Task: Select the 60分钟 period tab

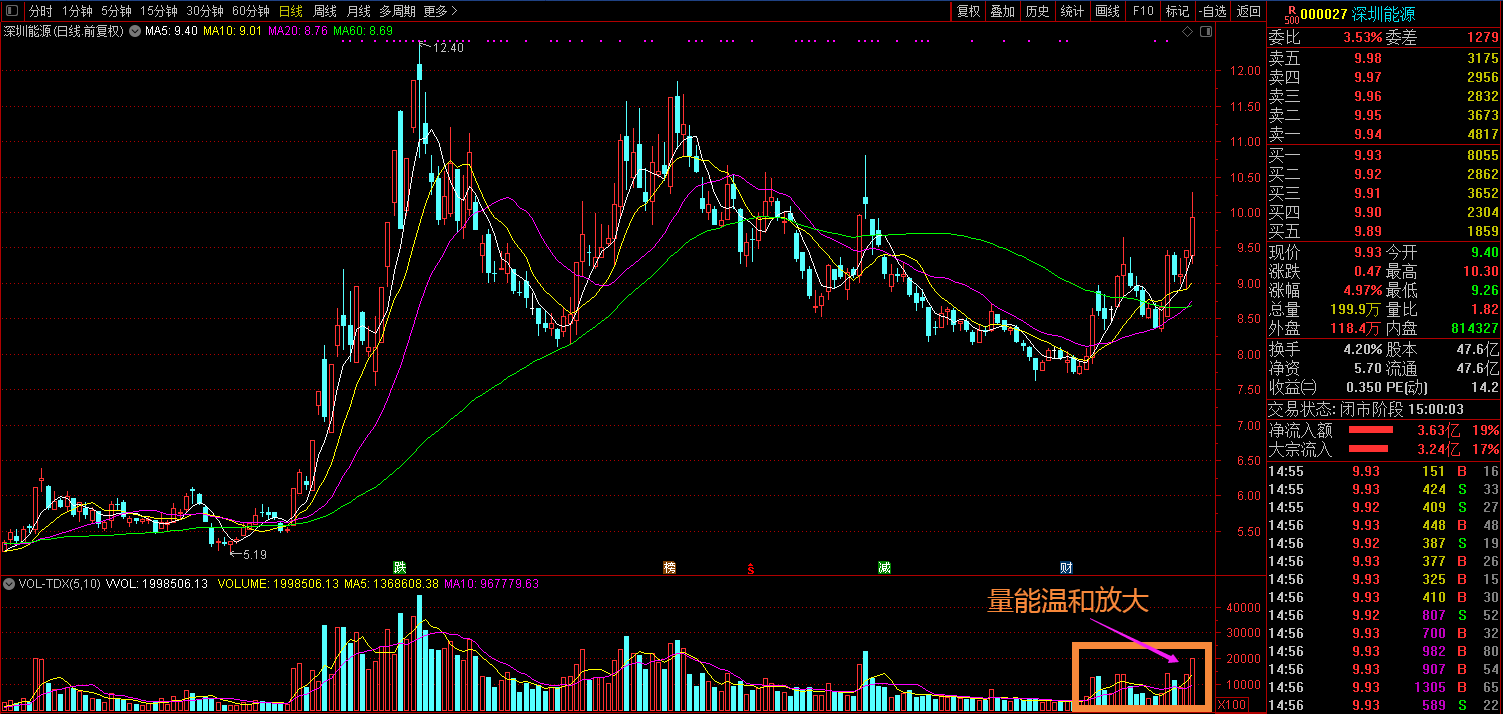Action: (250, 12)
